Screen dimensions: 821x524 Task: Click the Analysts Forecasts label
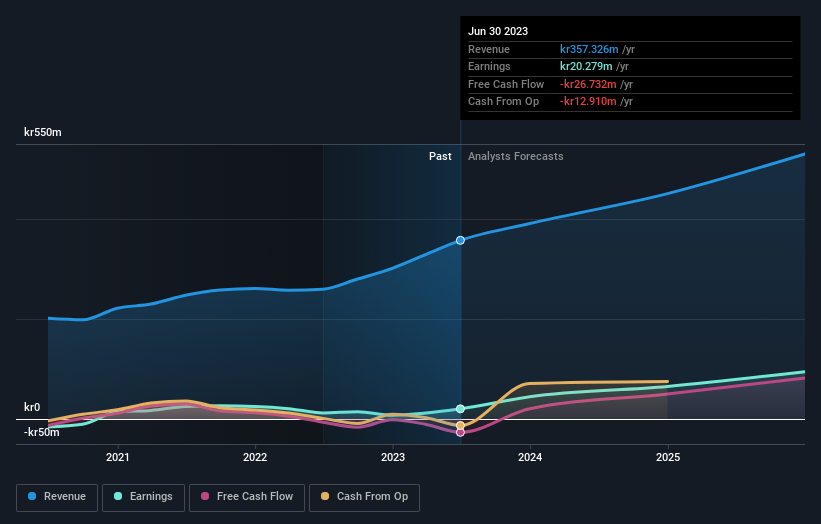pos(516,157)
